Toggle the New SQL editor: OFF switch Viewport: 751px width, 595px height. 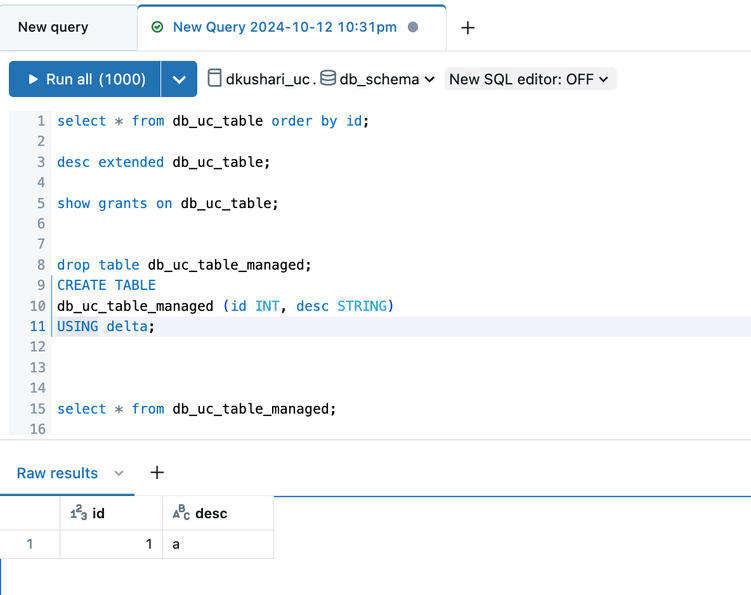click(x=531, y=79)
